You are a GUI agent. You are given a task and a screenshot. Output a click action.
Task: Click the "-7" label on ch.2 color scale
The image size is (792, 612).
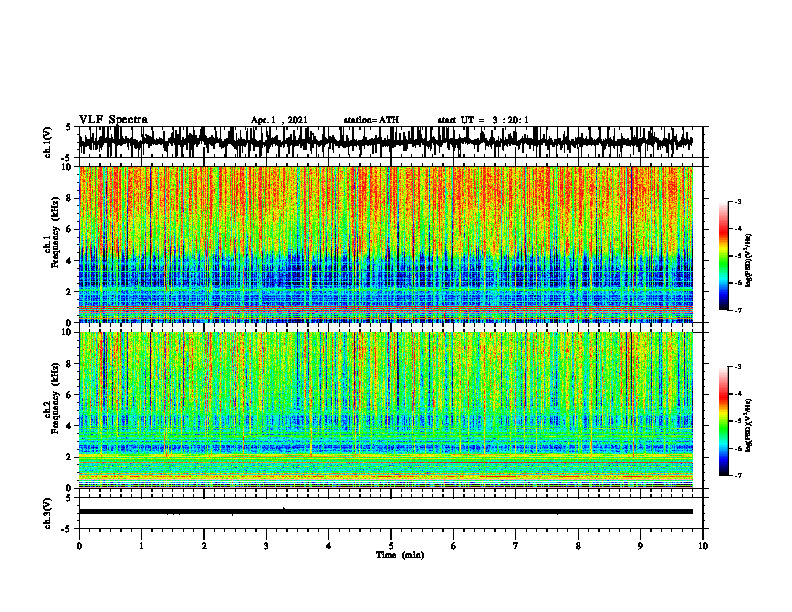738,475
